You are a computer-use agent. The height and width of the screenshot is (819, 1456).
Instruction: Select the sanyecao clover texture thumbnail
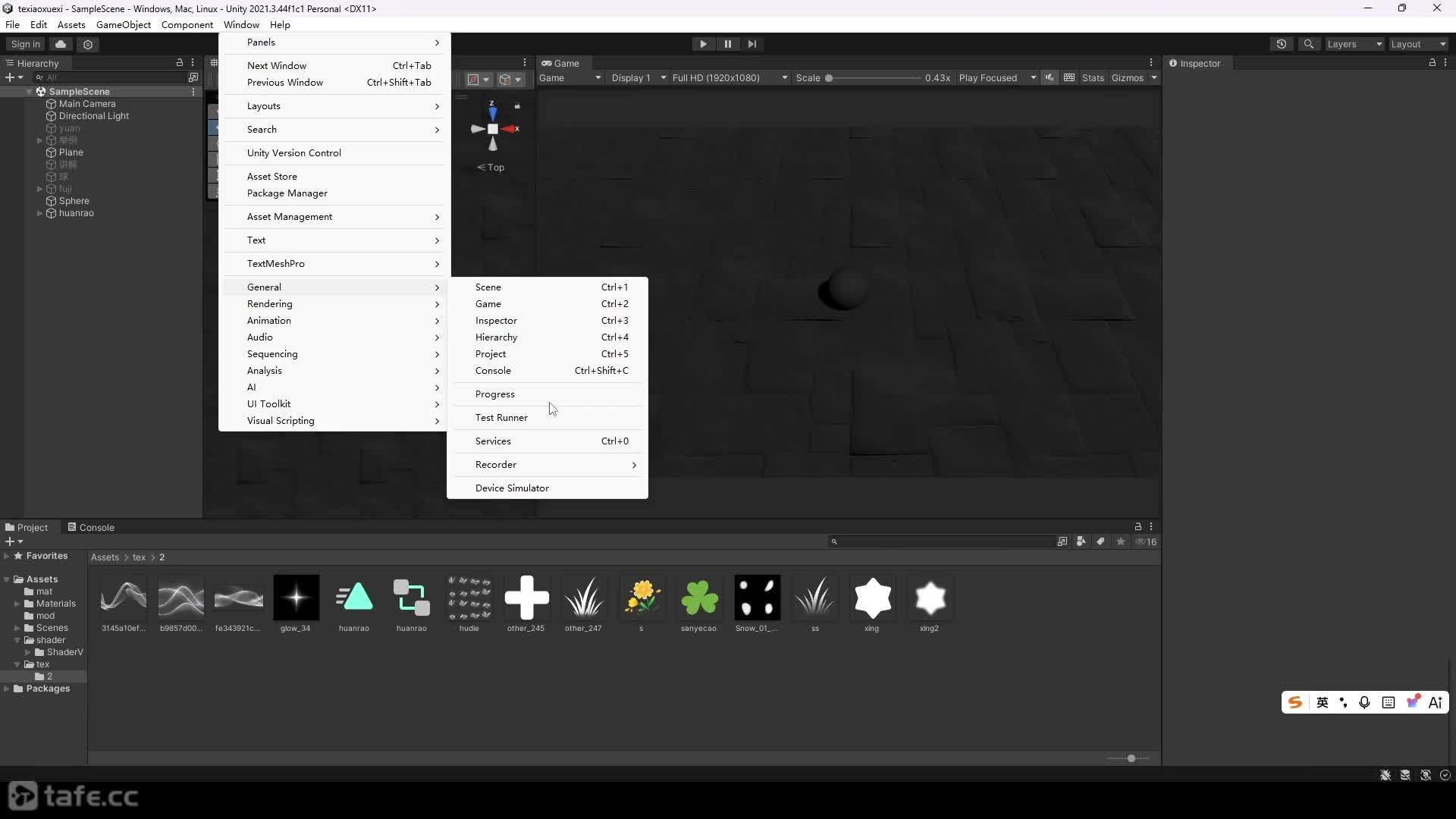[x=699, y=598]
